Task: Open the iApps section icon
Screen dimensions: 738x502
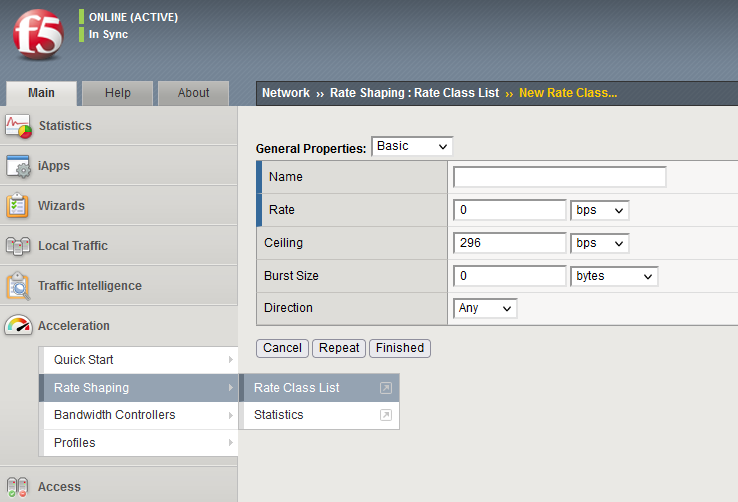Action: [19, 166]
